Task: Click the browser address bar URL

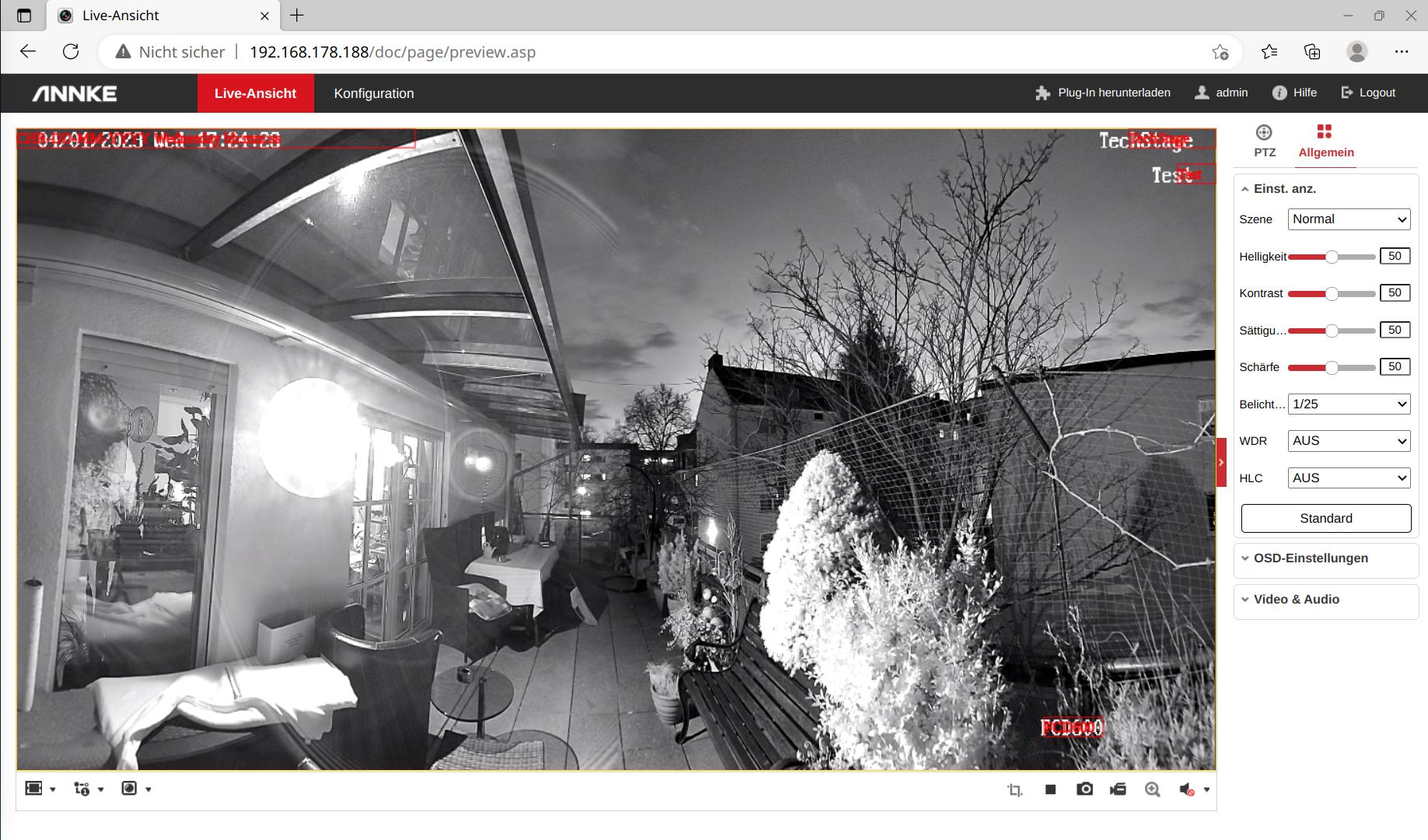Action: (x=392, y=52)
